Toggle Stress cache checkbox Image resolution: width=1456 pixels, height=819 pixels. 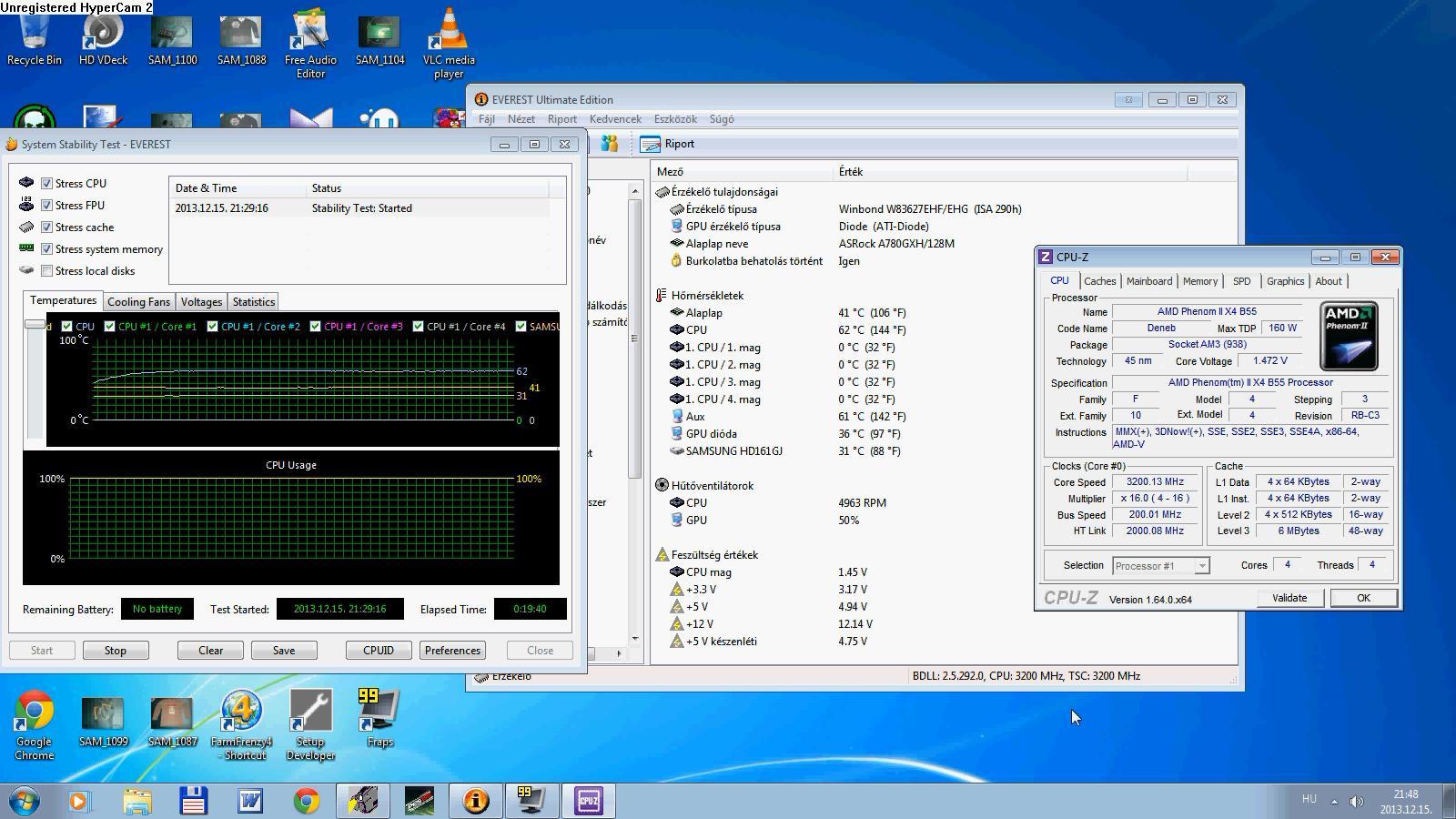click(x=46, y=227)
